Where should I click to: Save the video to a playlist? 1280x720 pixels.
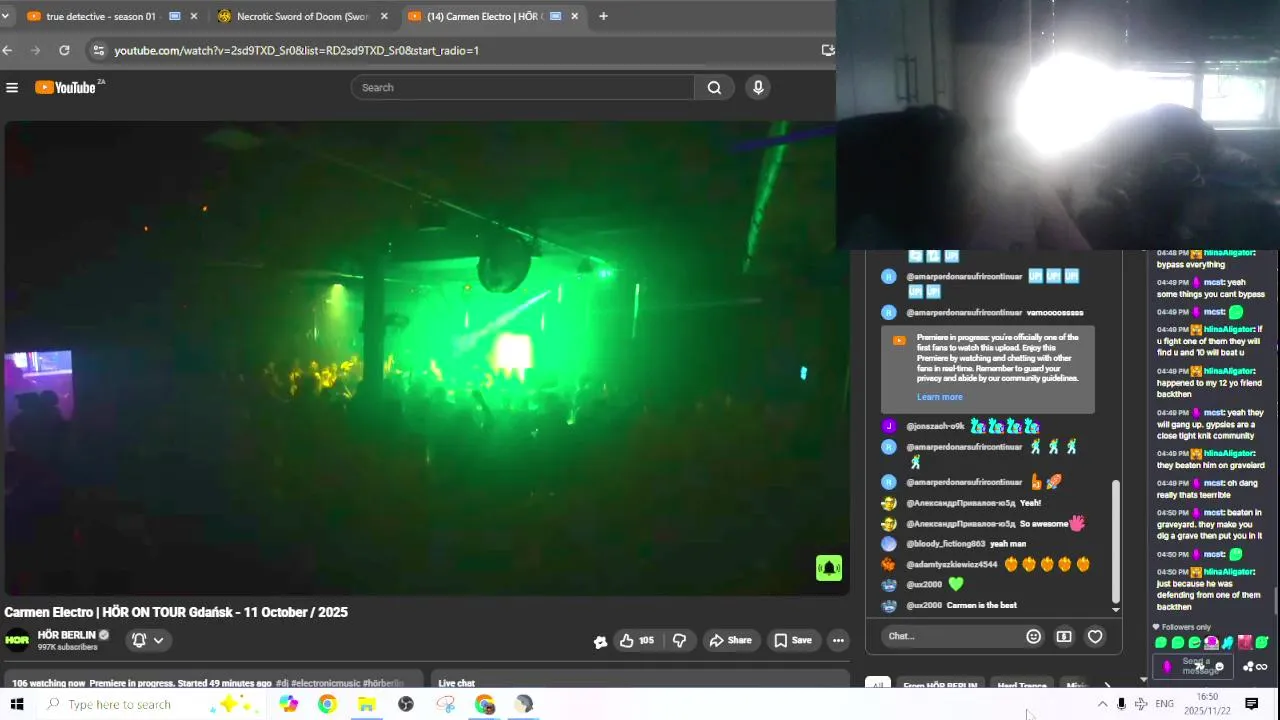pyautogui.click(x=793, y=640)
